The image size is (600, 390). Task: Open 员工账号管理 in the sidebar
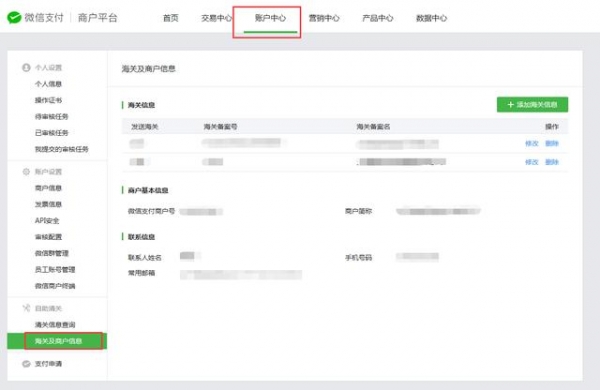(x=55, y=270)
